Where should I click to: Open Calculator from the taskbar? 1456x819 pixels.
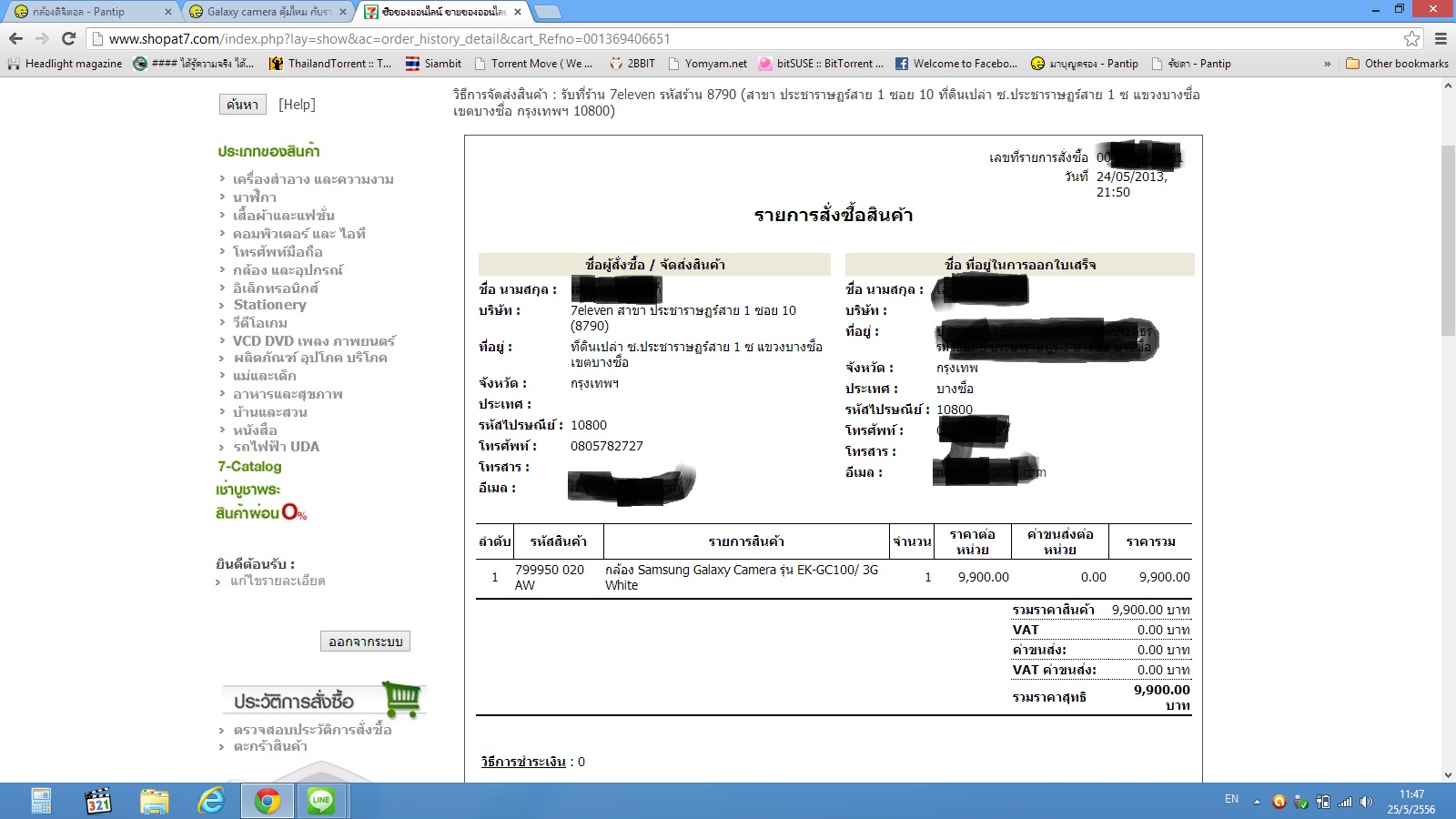click(42, 801)
